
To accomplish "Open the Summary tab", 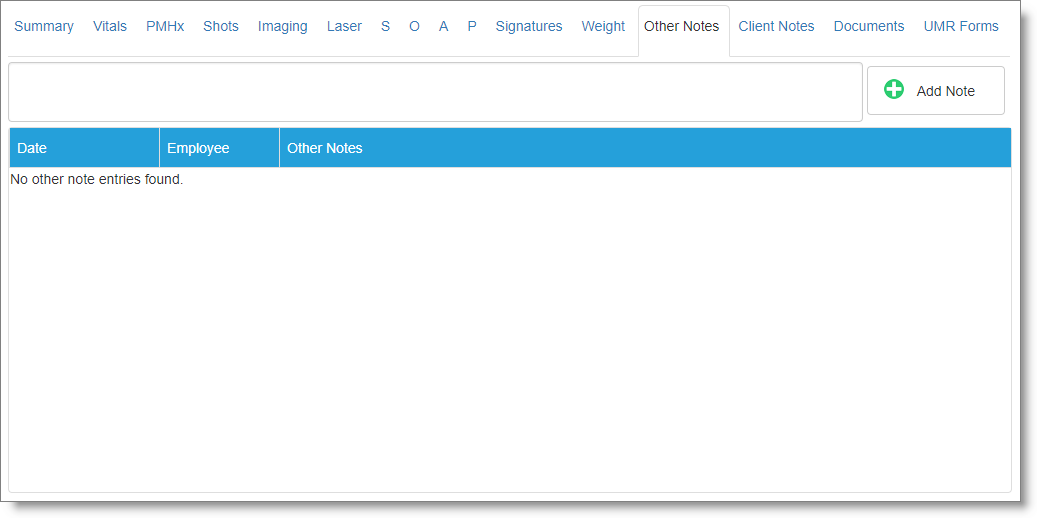I will [44, 26].
